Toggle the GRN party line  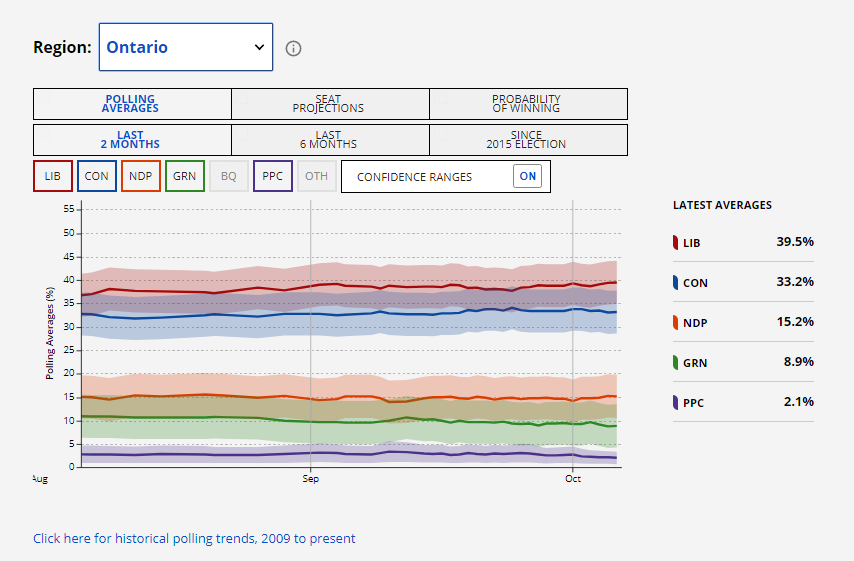(x=185, y=176)
